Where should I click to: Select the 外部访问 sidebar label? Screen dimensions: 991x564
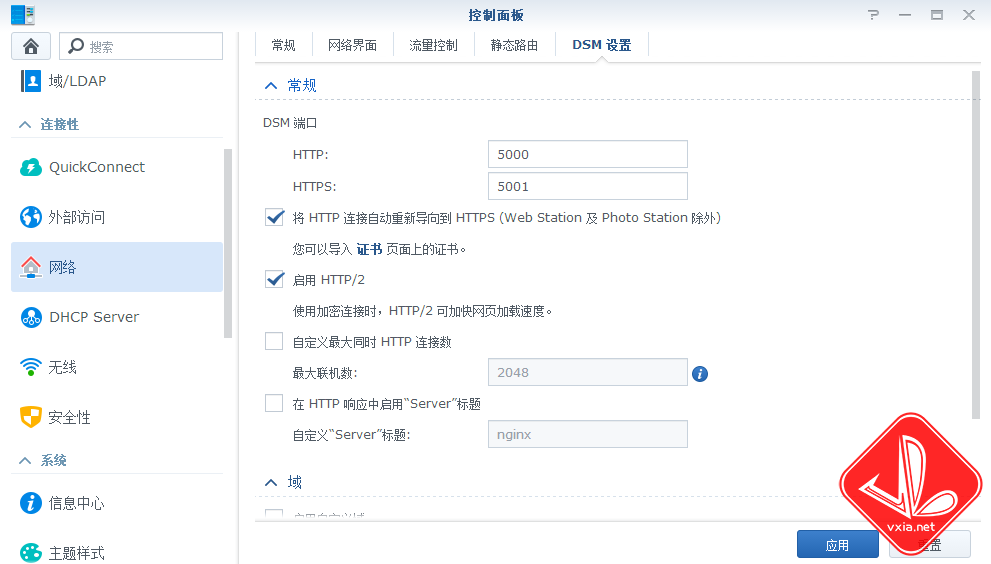[76, 217]
